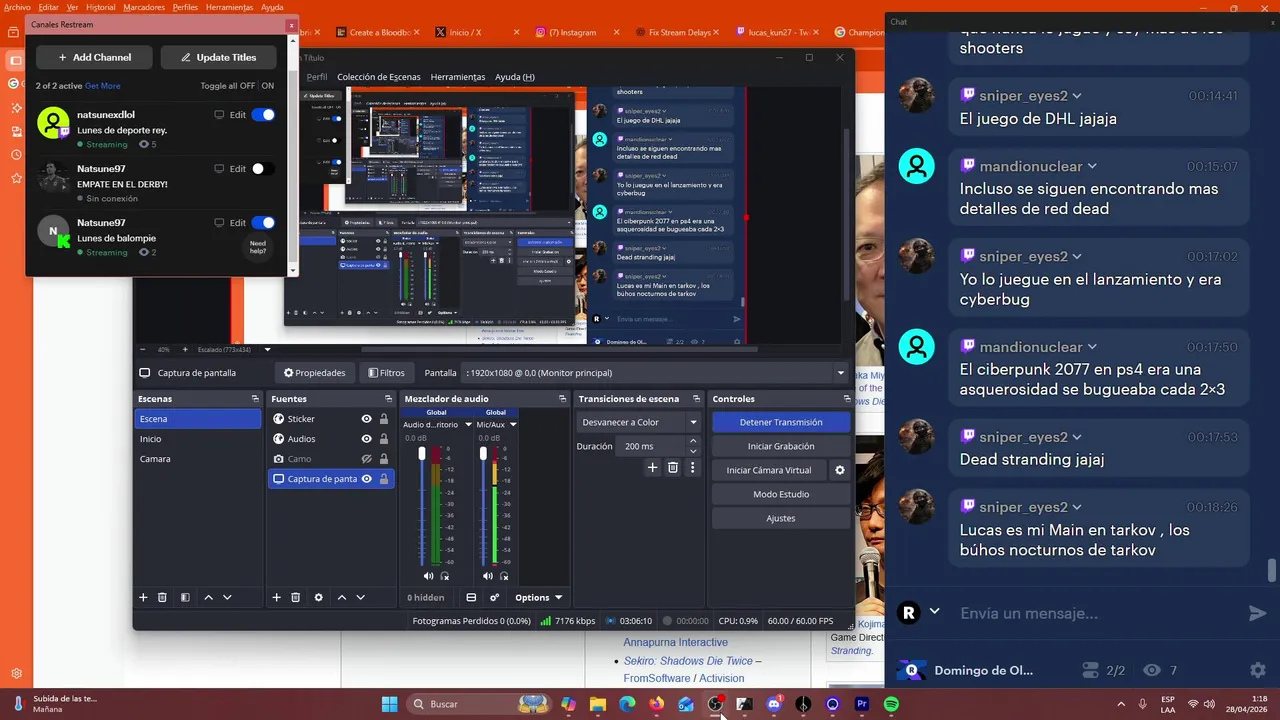
Task: Unlock the Camo source lock icon
Action: [x=384, y=459]
